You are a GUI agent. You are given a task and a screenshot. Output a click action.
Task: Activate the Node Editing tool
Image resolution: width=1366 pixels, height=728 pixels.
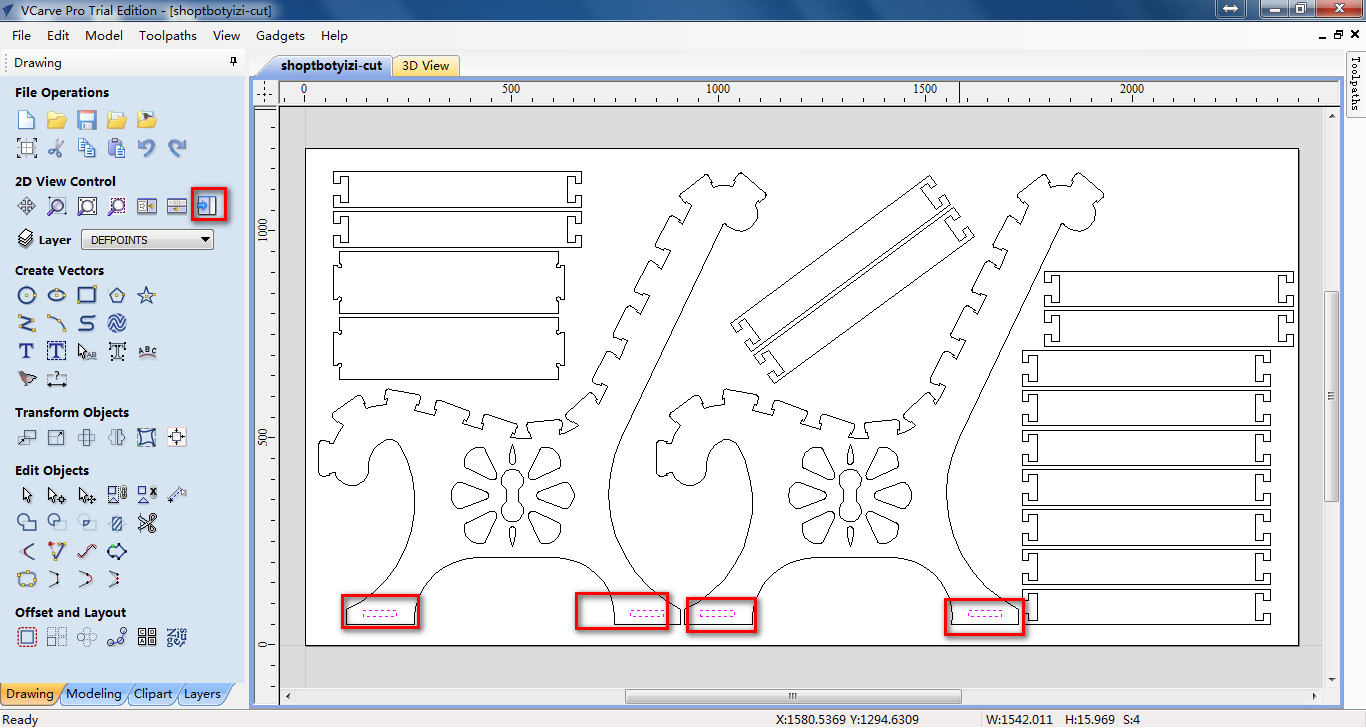point(57,495)
